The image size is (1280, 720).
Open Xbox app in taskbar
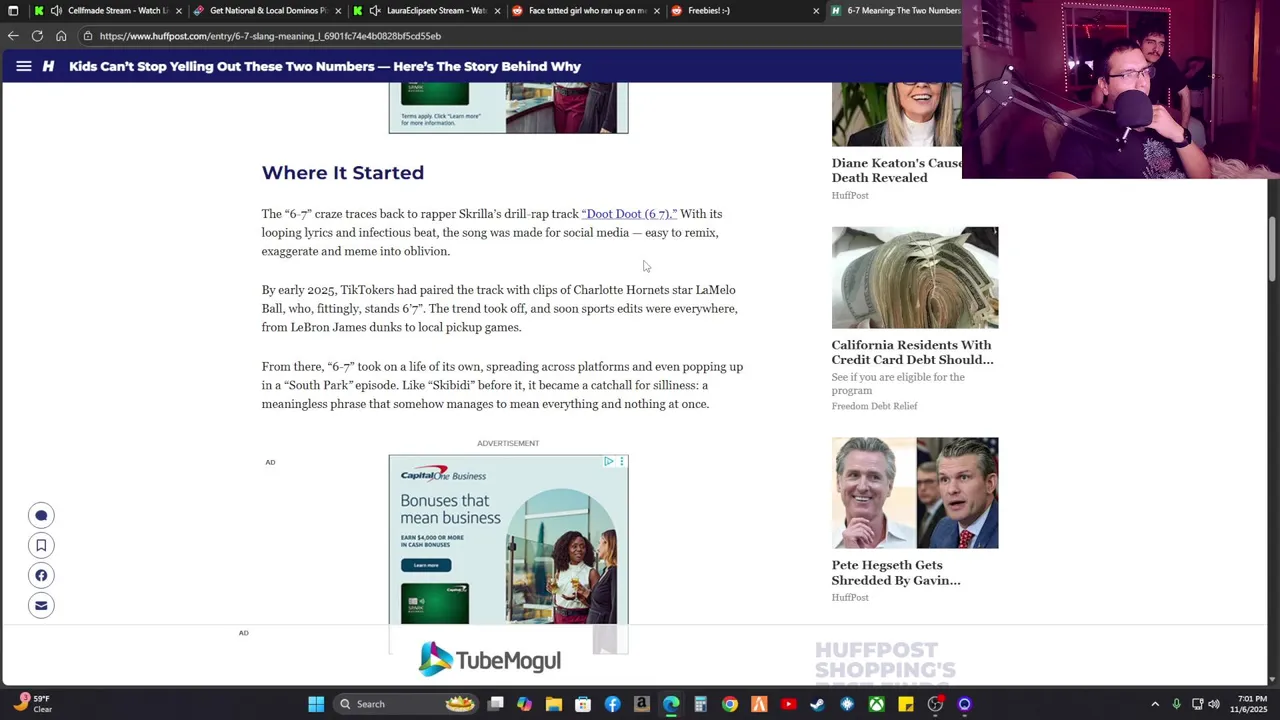876,704
